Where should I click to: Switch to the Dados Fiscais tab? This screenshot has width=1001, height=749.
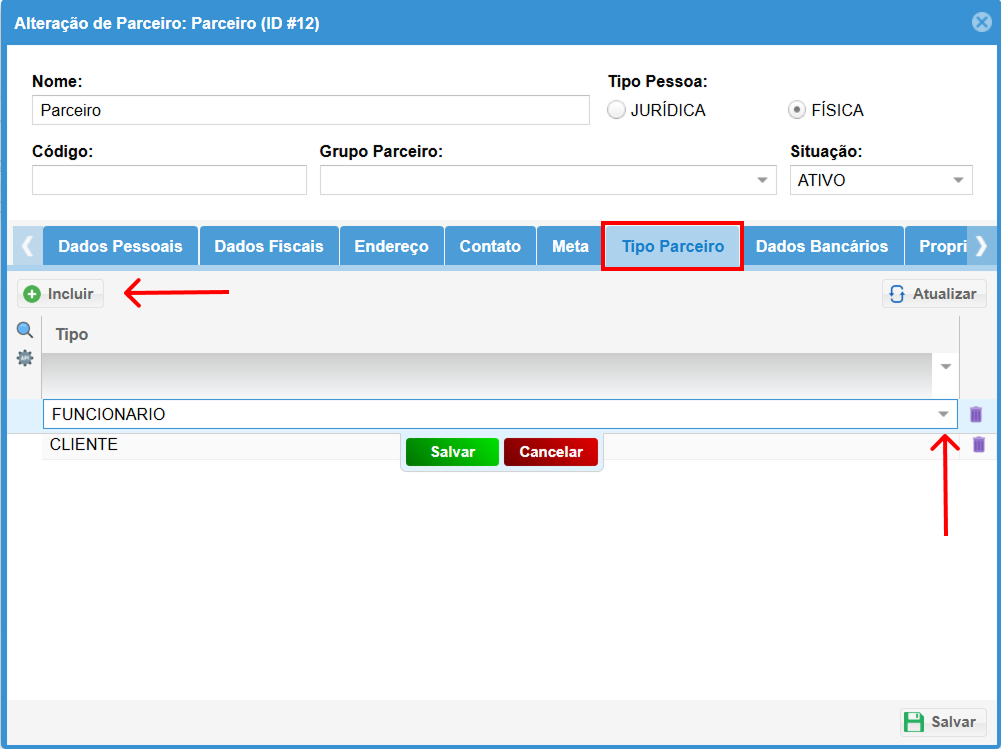(x=269, y=246)
